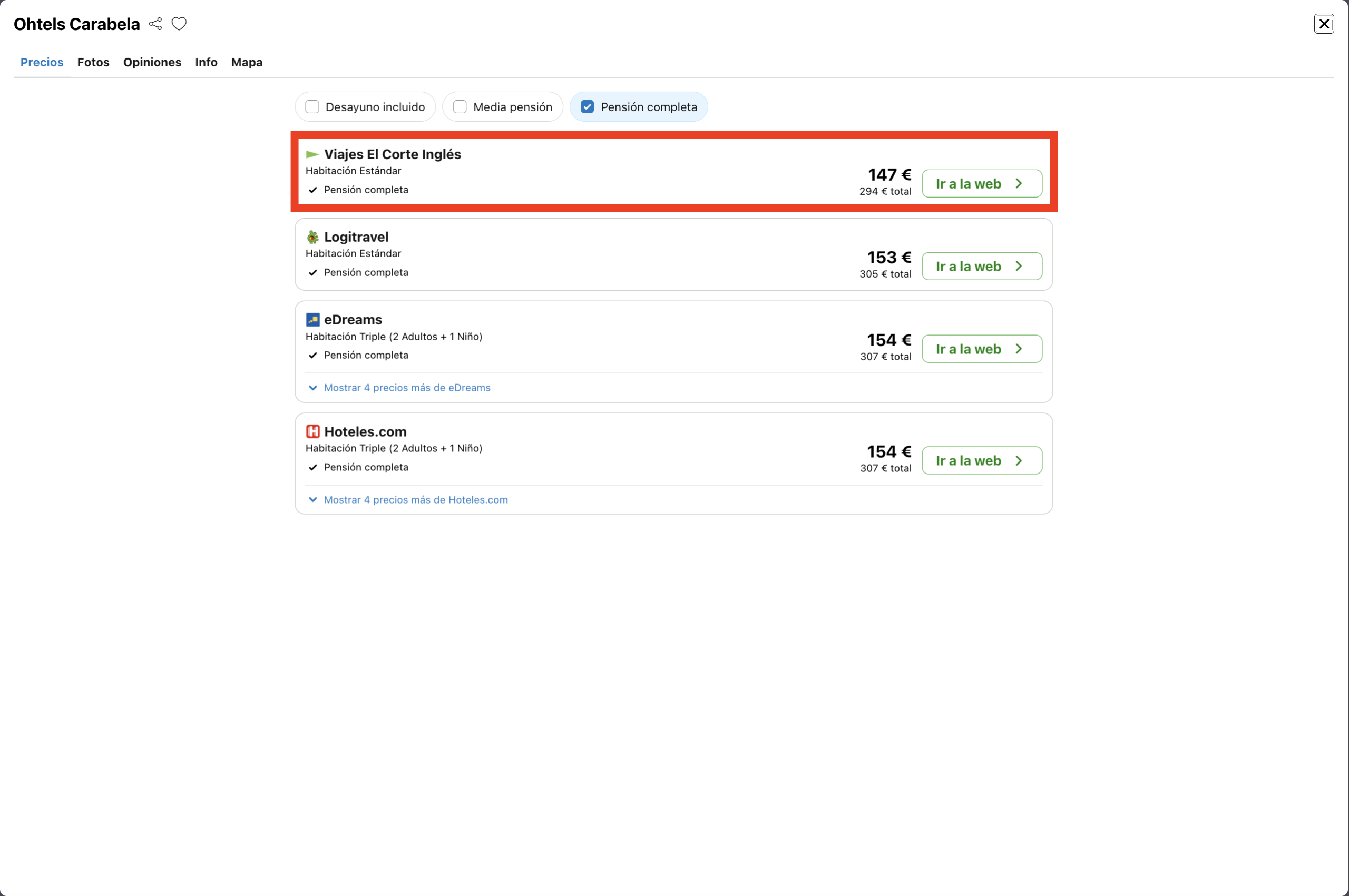Click the heart favorite icon

pos(179,24)
